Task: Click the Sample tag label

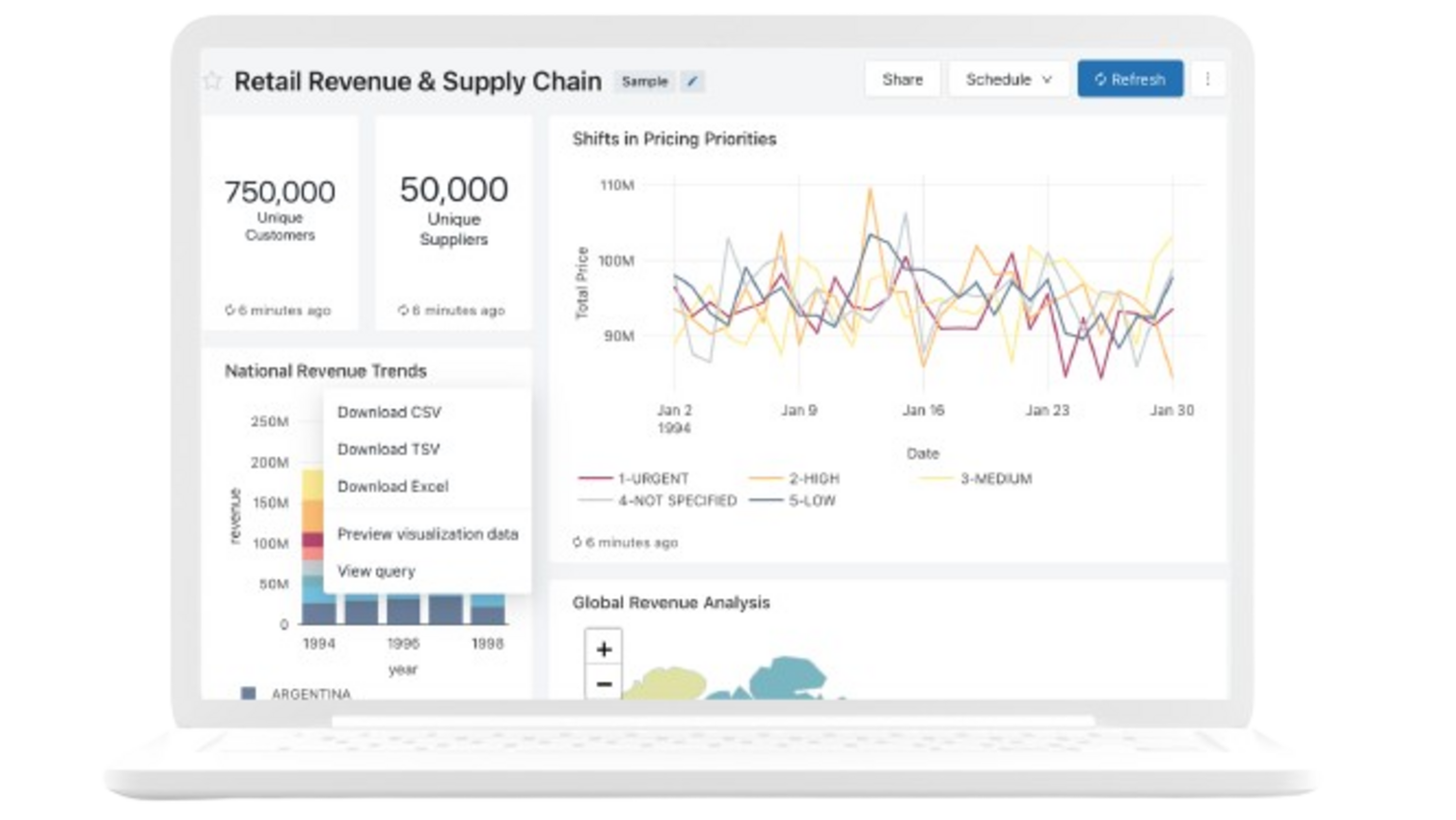Action: click(x=644, y=81)
